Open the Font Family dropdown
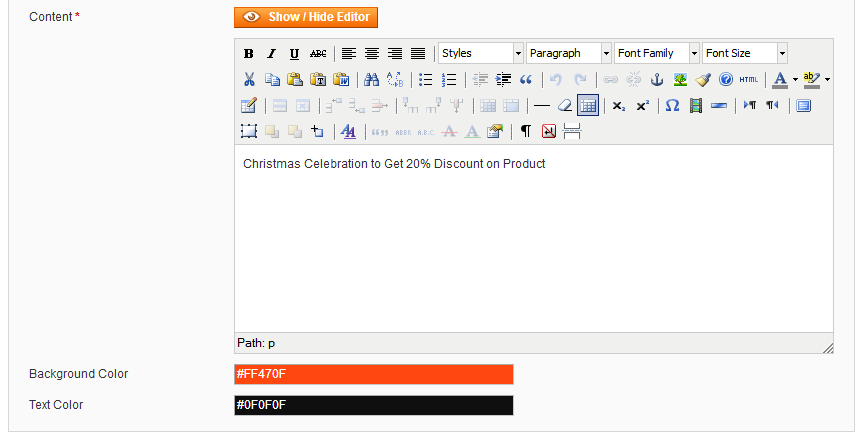Image resolution: width=858 pixels, height=438 pixels. (x=657, y=53)
